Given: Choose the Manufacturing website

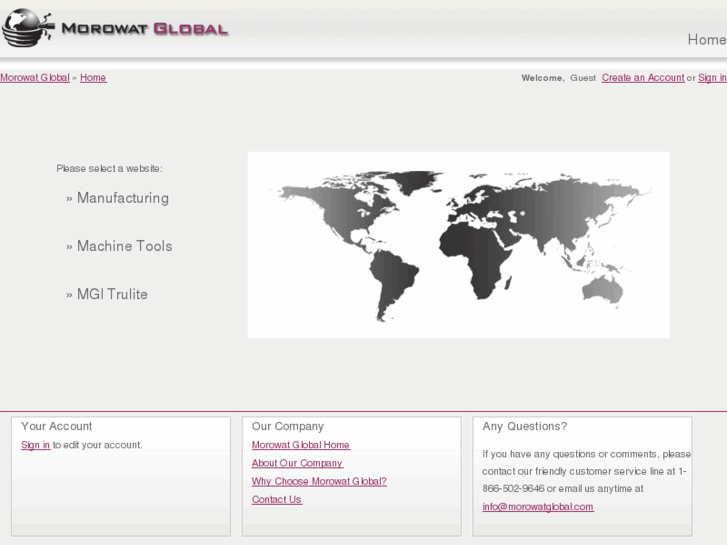Looking at the screenshot, I should [122, 198].
